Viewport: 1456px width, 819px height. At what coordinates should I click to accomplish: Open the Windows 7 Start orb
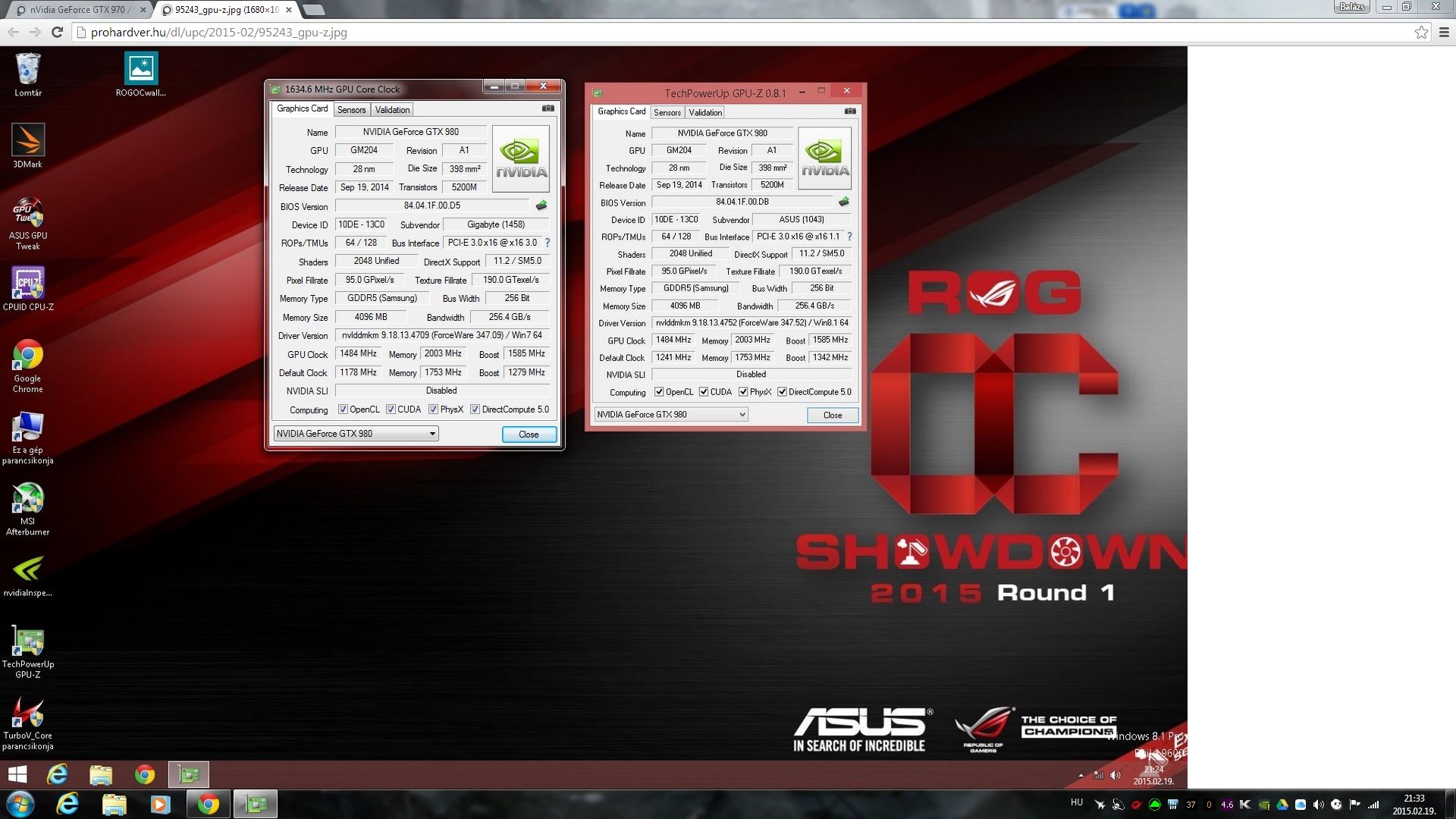20,805
